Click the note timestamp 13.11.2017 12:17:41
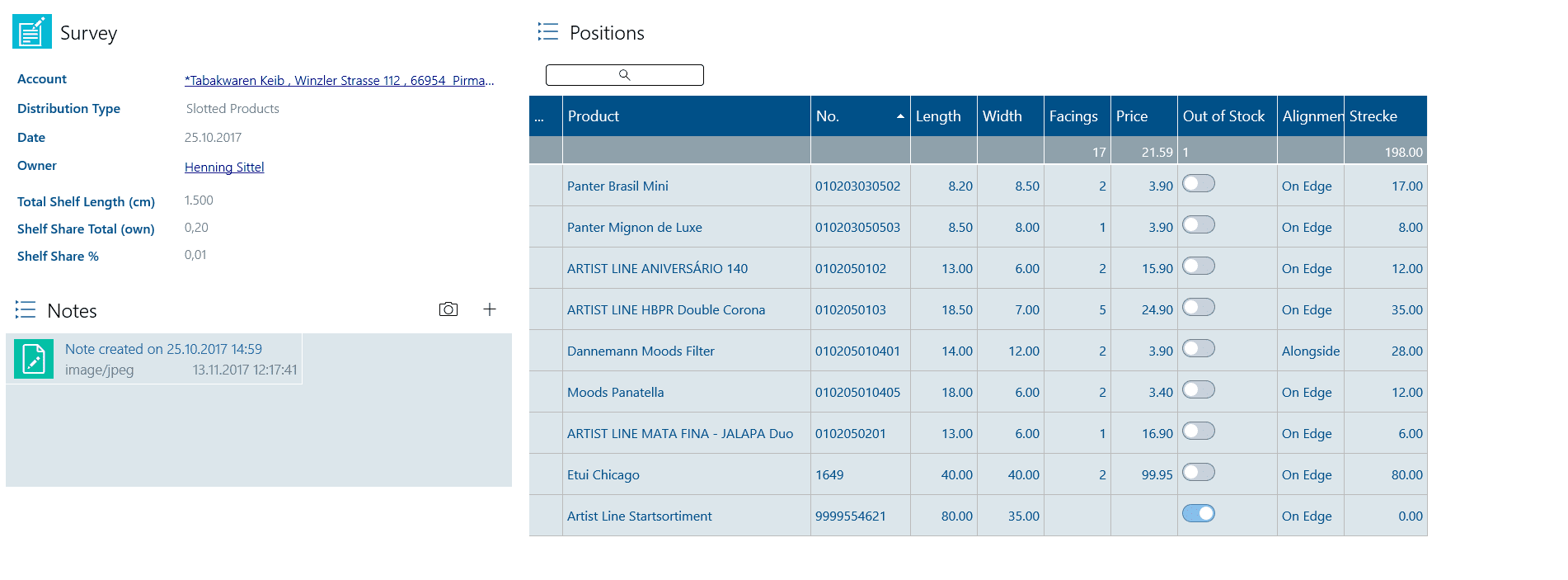Viewport: 1568px width, 580px height. [245, 370]
